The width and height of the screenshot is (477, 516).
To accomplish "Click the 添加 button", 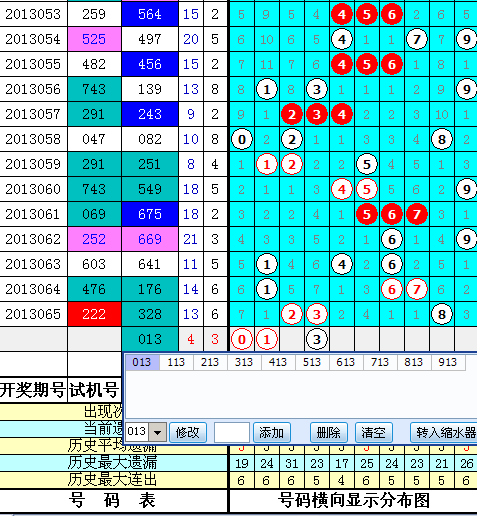I will pos(272,433).
